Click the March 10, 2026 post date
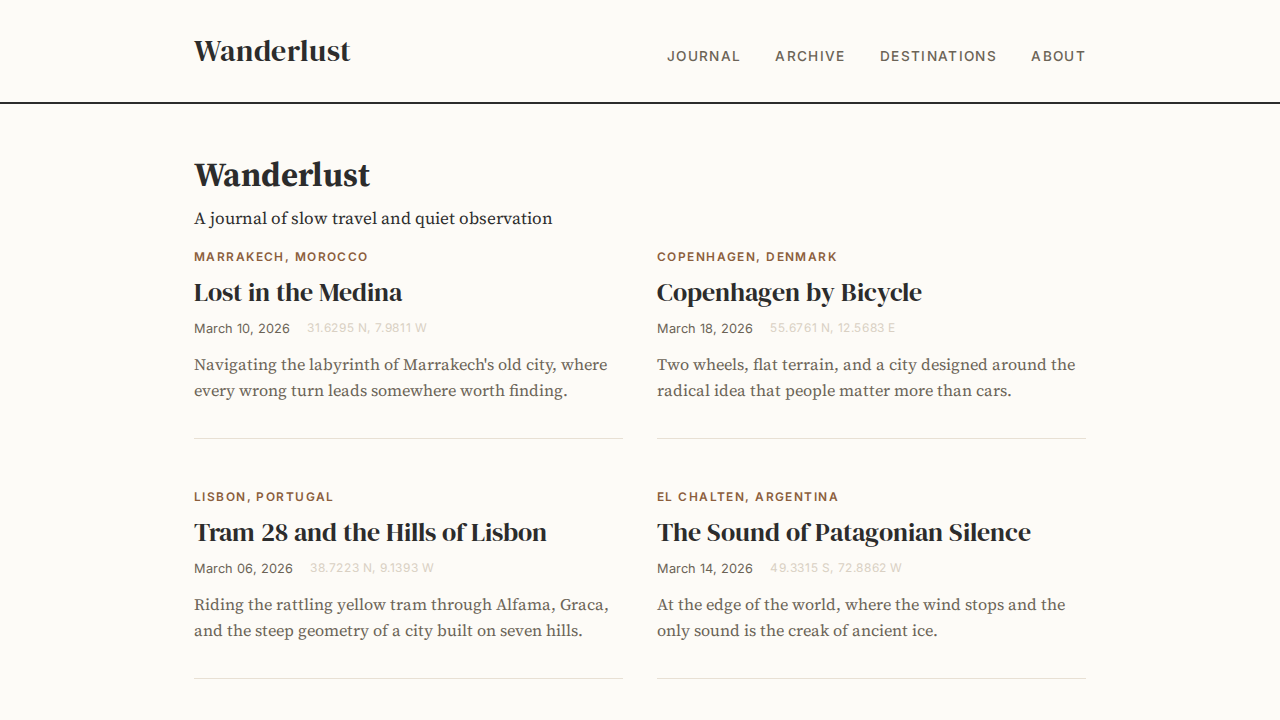Screen dimensions: 1280x720 (x=242, y=329)
